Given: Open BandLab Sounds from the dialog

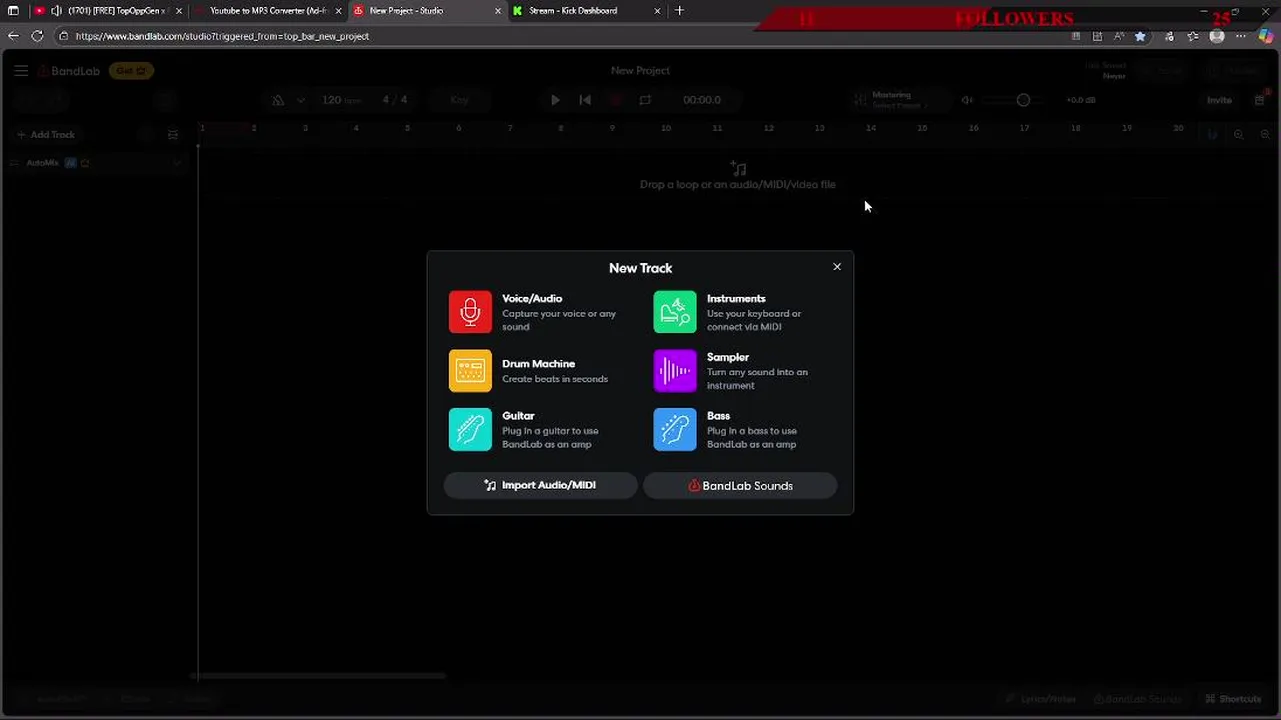Looking at the screenshot, I should pos(740,485).
